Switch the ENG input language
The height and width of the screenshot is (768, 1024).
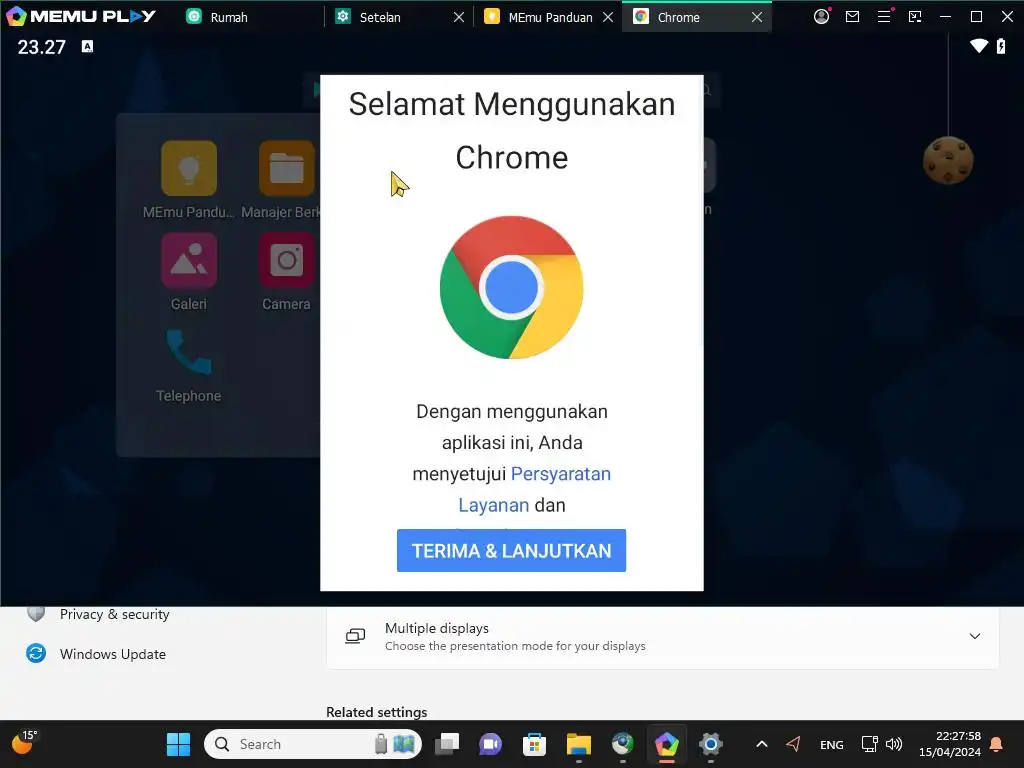click(x=831, y=744)
